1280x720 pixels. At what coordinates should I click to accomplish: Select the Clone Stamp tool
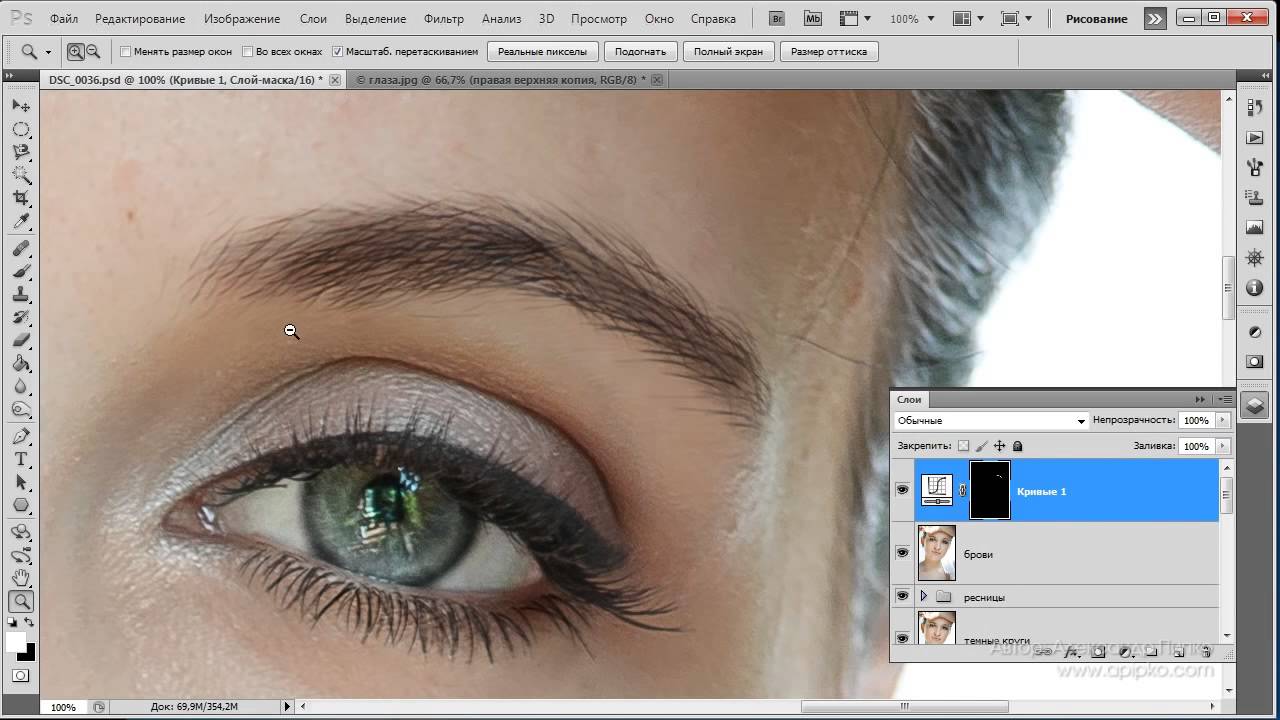(21, 294)
